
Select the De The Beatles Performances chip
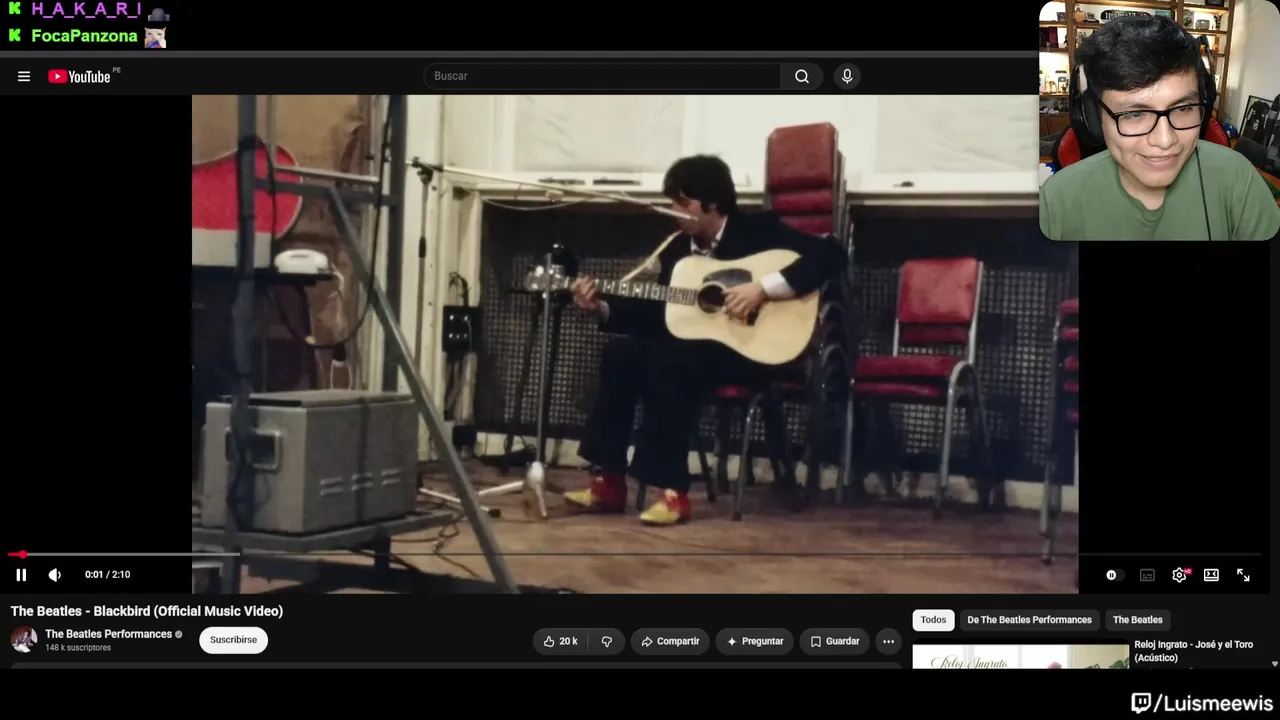point(1029,620)
